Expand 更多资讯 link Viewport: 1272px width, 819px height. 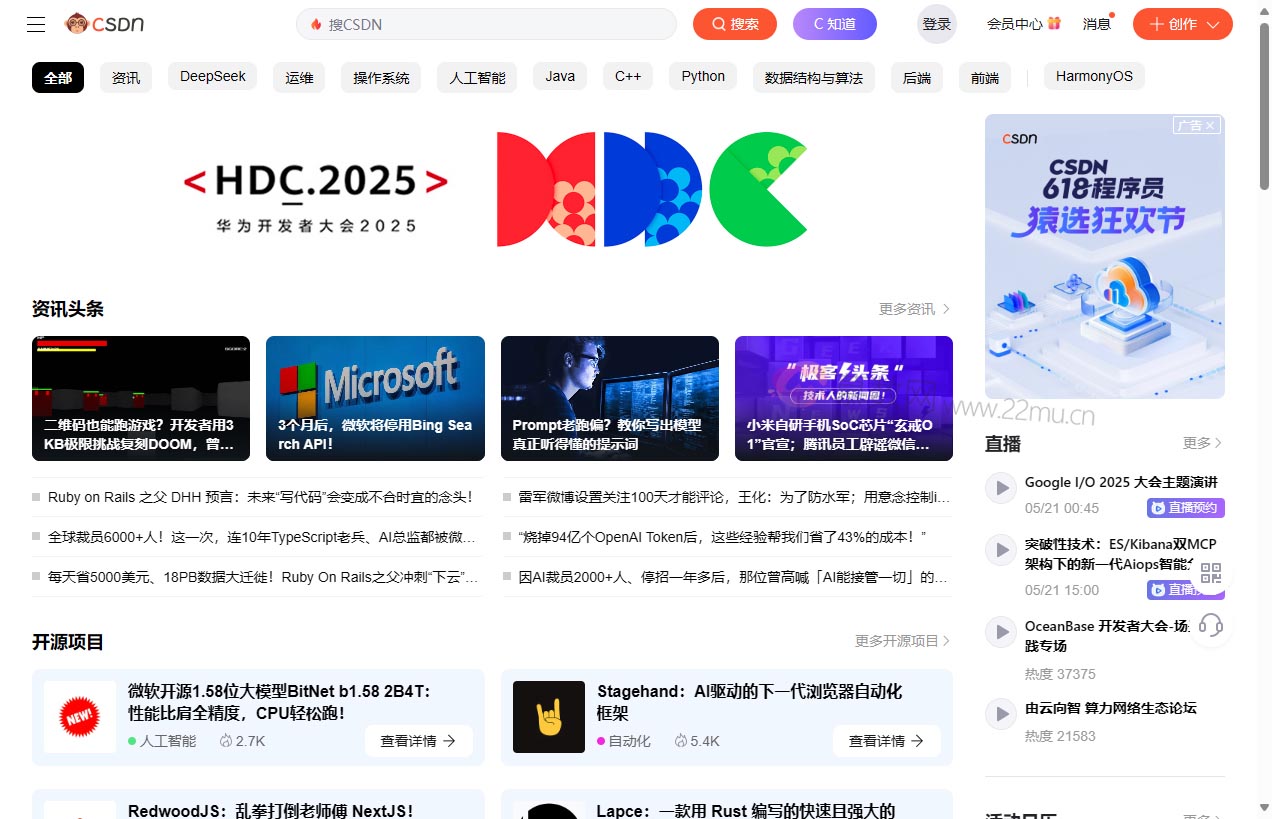(914, 309)
